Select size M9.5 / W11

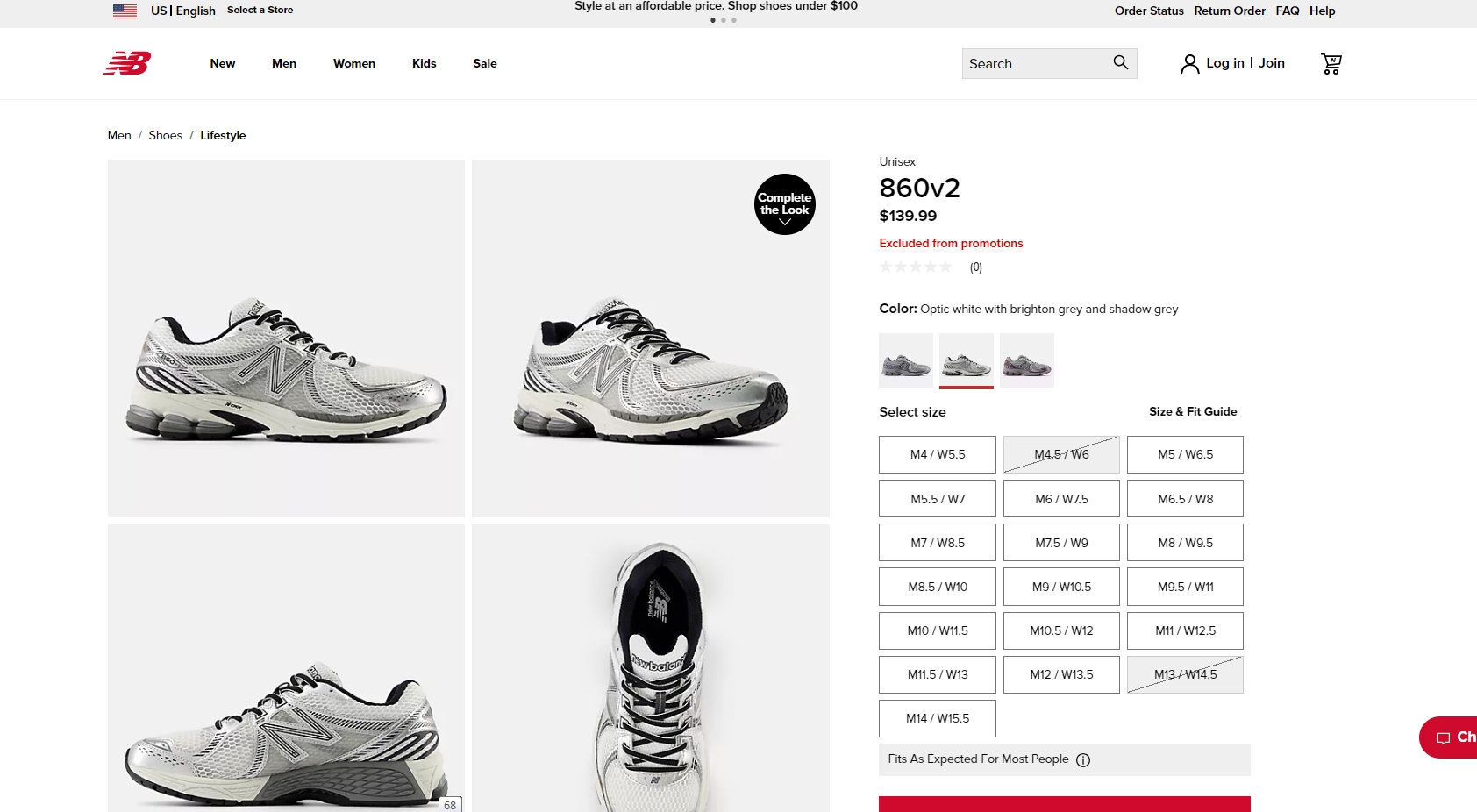point(1185,587)
